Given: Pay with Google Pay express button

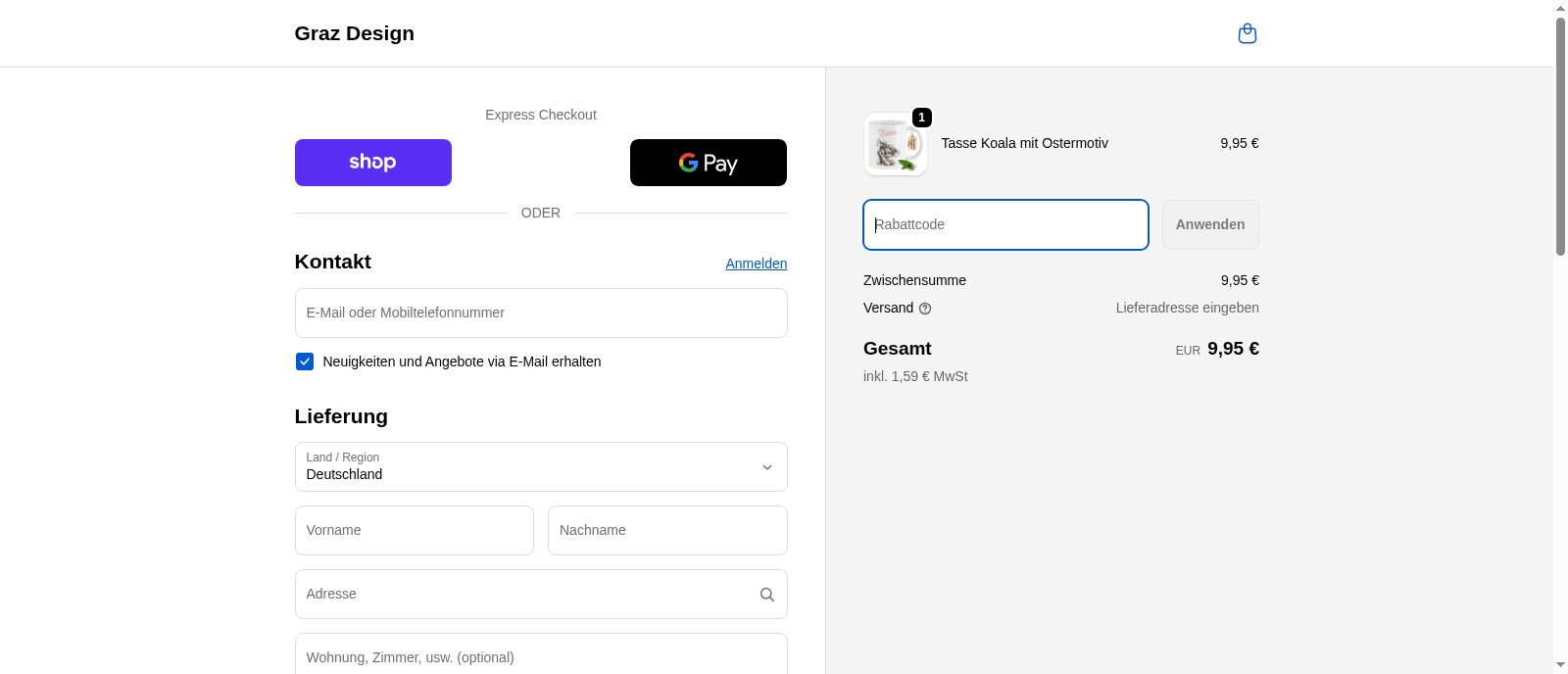Looking at the screenshot, I should pos(708,163).
